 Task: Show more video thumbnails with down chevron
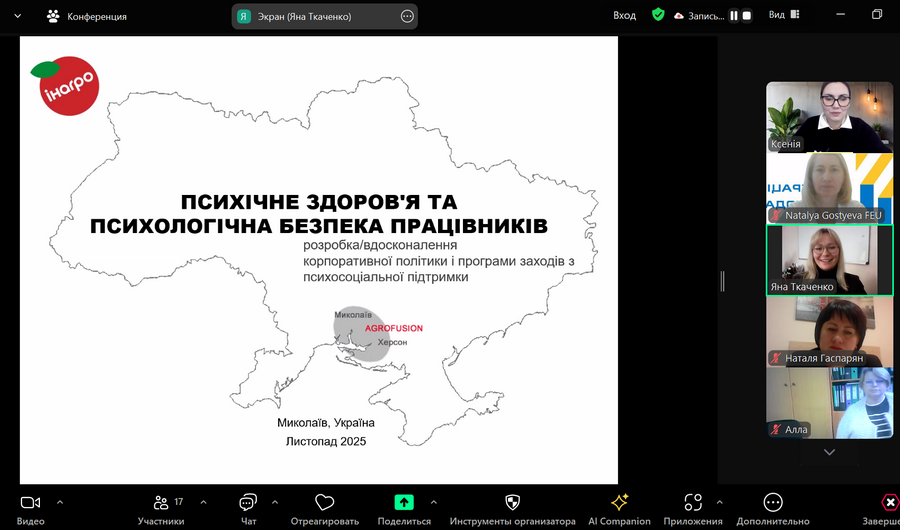pyautogui.click(x=829, y=452)
